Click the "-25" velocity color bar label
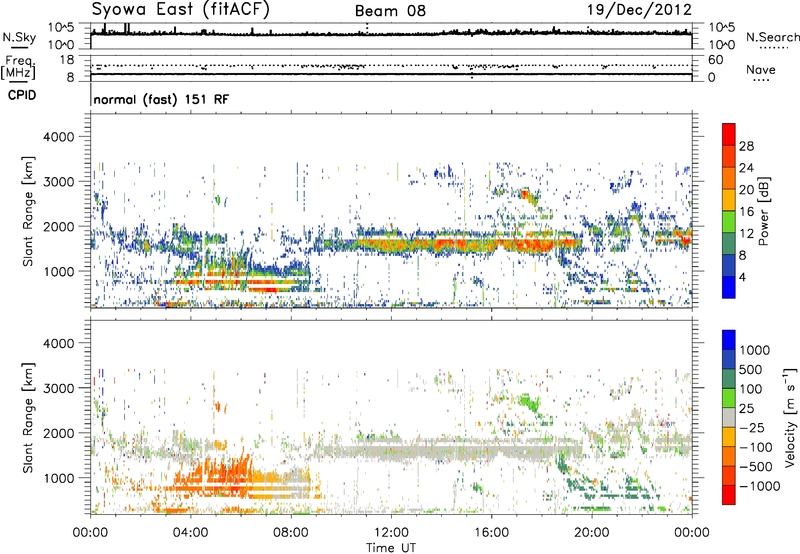The image size is (800, 554). (751, 428)
